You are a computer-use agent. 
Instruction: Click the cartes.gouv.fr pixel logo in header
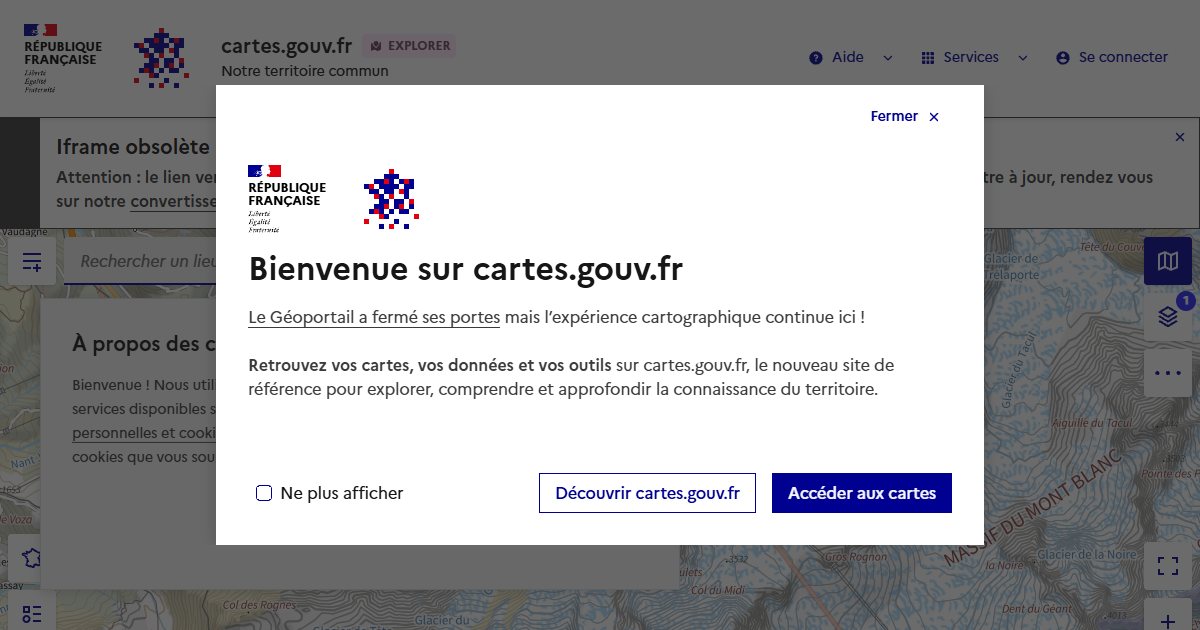(x=160, y=58)
